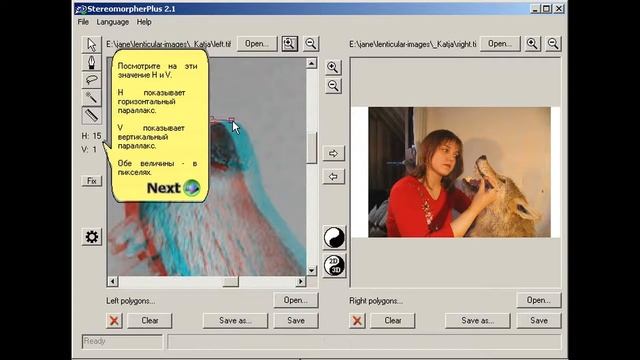Delete left polygons with red X
The image size is (640, 360).
tap(114, 320)
